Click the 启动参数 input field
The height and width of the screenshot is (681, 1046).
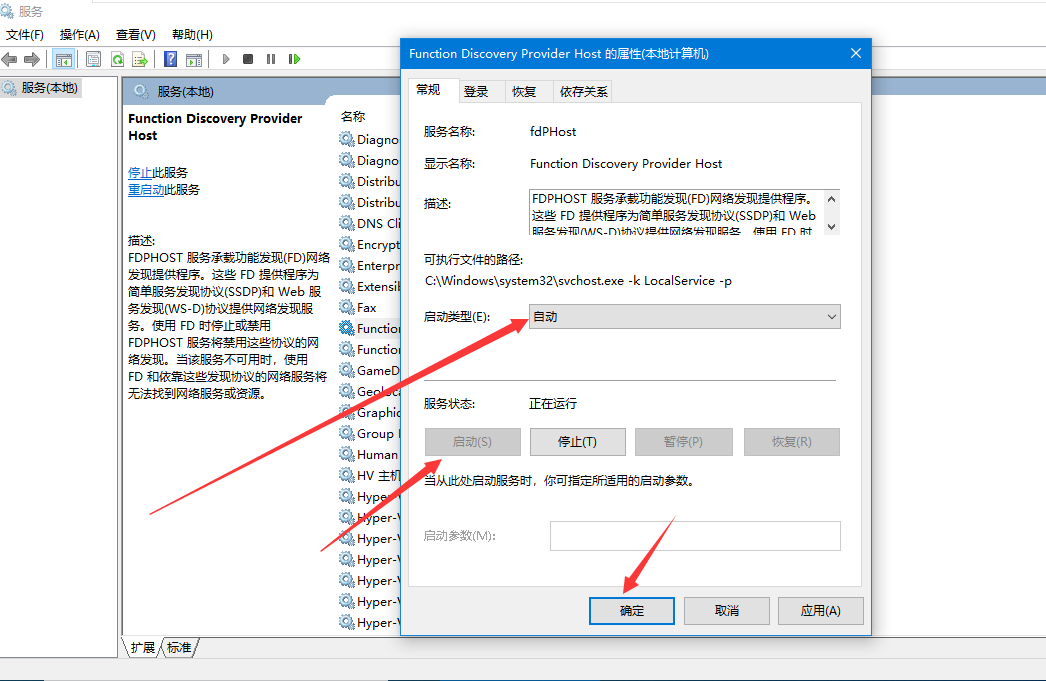point(695,536)
